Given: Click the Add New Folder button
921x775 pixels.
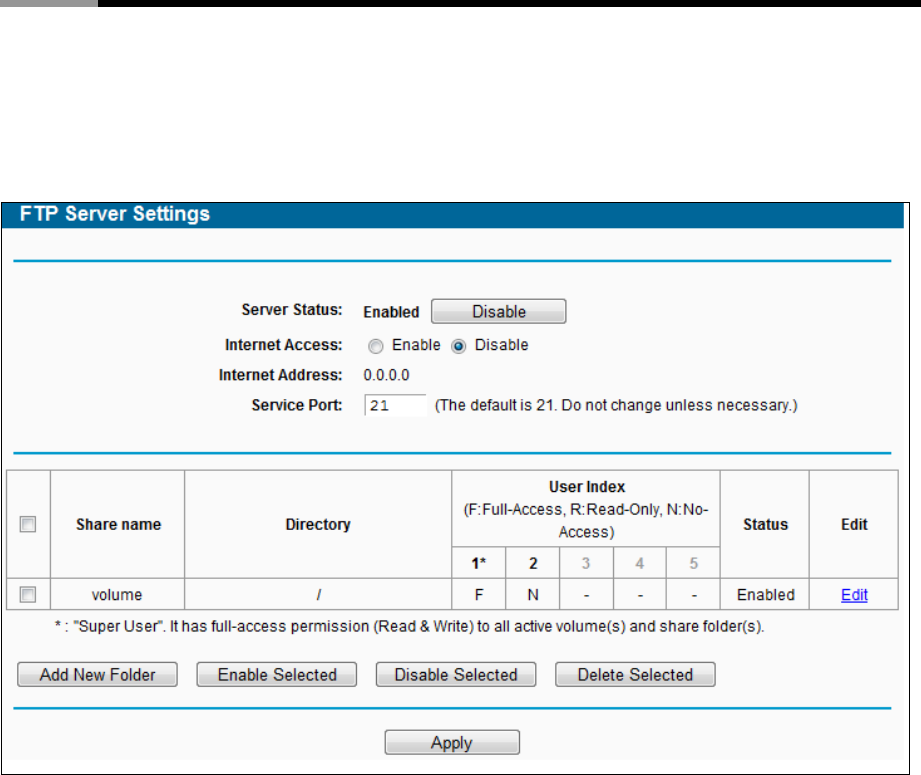Looking at the screenshot, I should (98, 675).
